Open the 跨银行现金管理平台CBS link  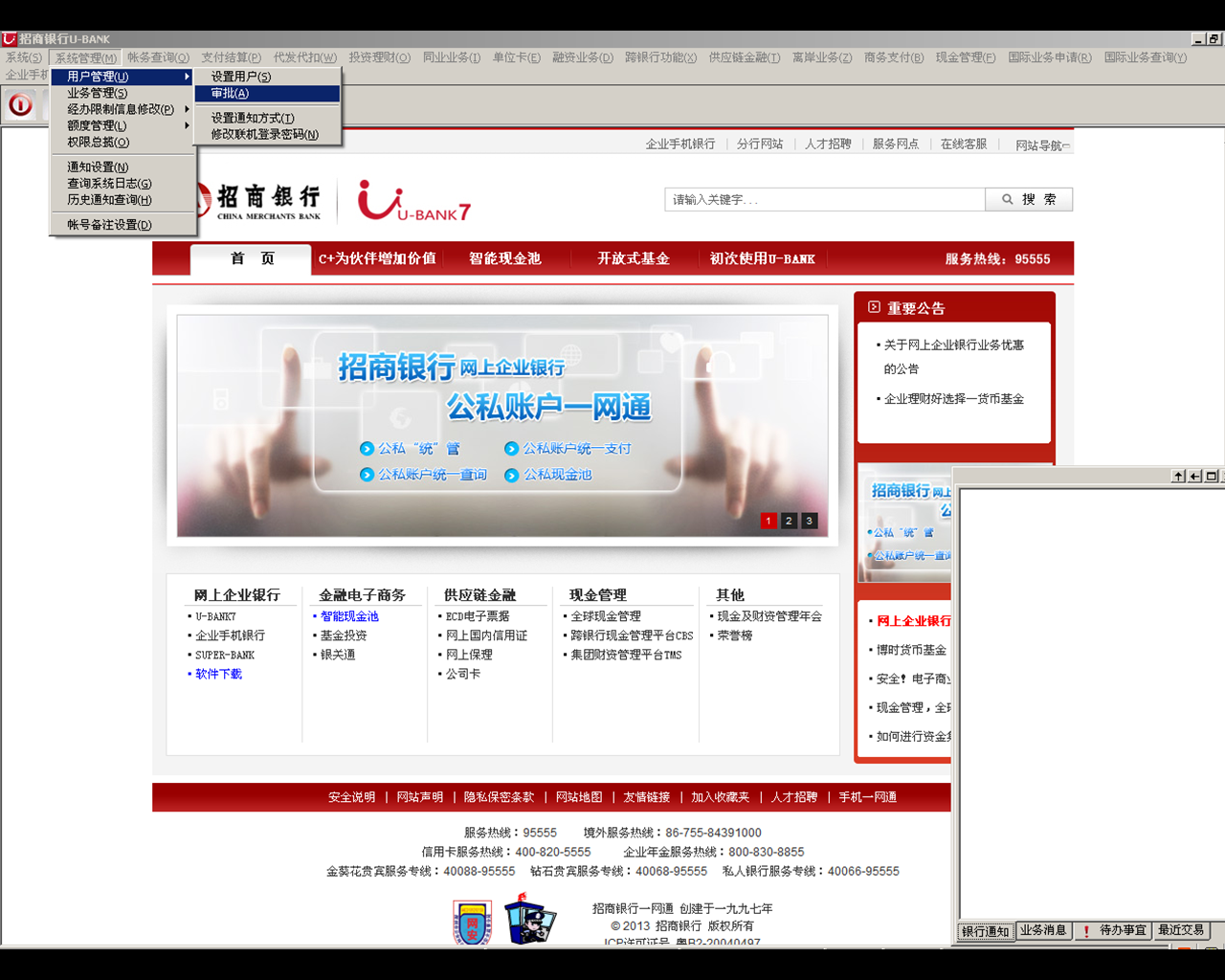tap(632, 635)
